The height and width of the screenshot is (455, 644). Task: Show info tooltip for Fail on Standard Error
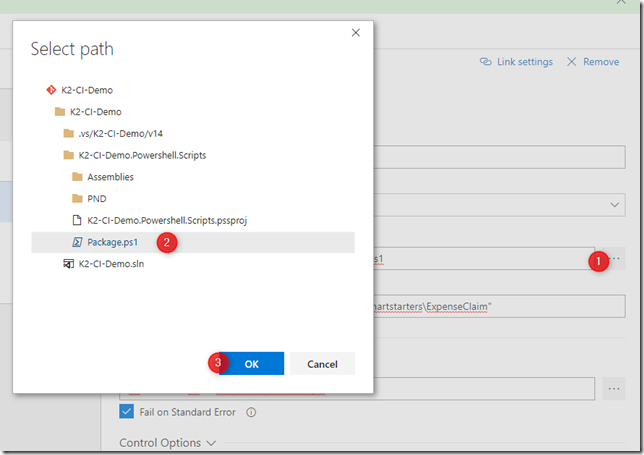(x=251, y=412)
